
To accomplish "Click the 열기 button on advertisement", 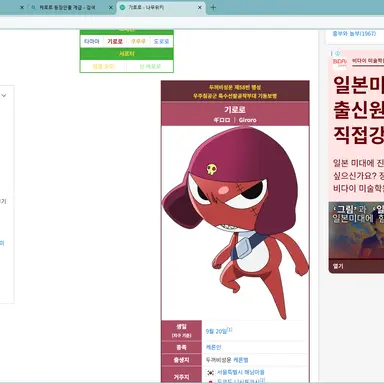I will [x=338, y=266].
